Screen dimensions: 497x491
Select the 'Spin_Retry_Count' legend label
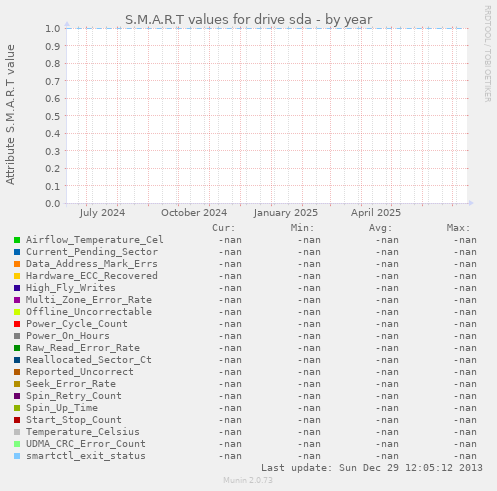[x=74, y=396]
